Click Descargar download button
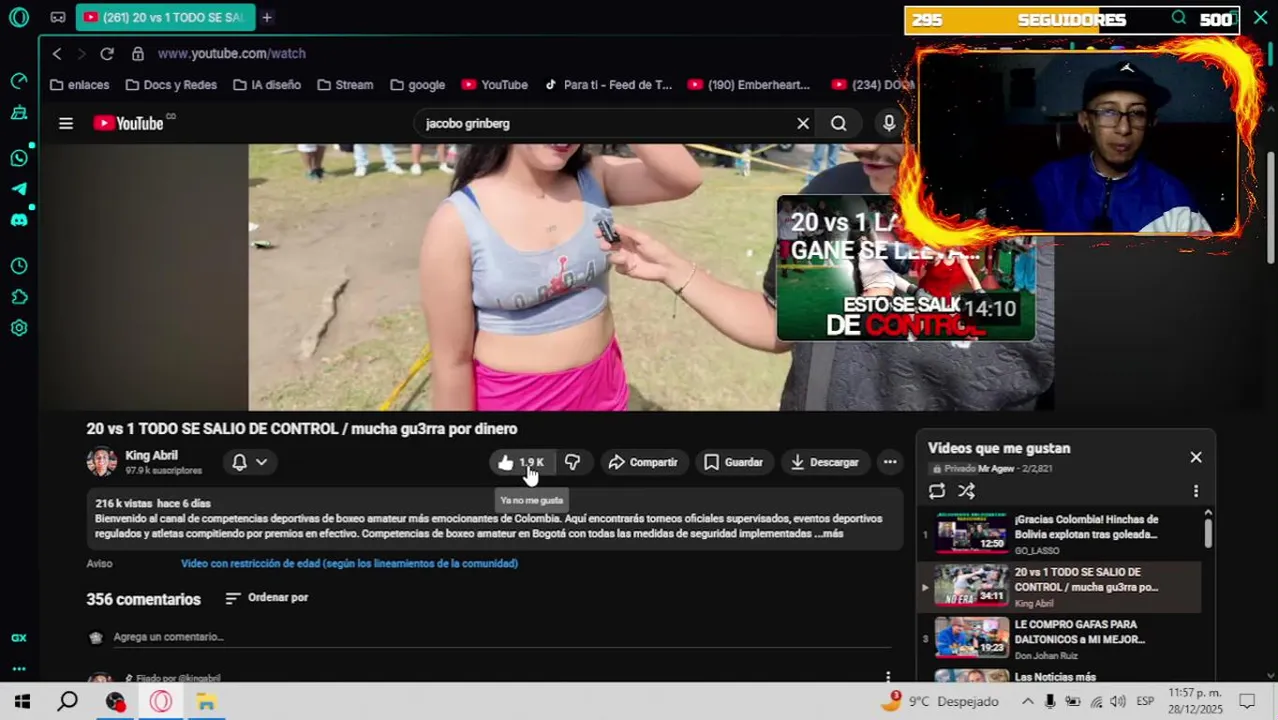1278x720 pixels. coord(825,462)
